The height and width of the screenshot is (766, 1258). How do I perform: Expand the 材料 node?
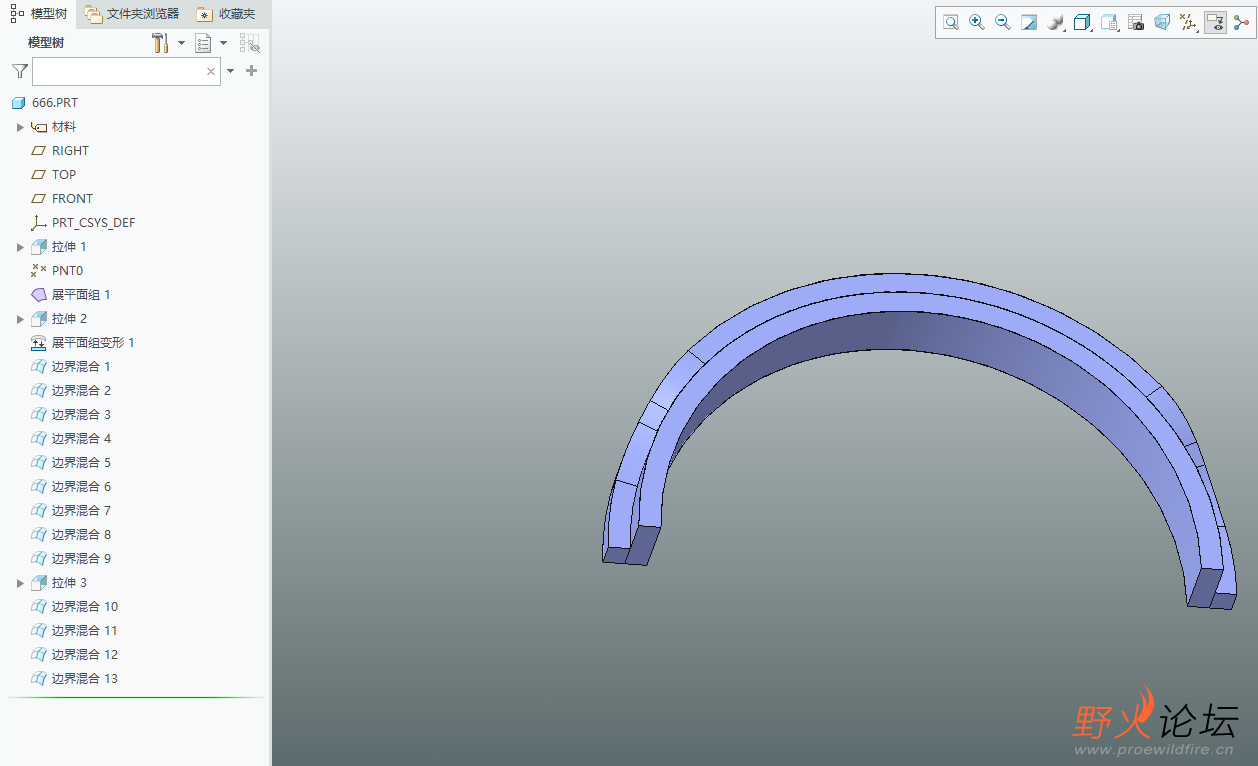pos(20,127)
